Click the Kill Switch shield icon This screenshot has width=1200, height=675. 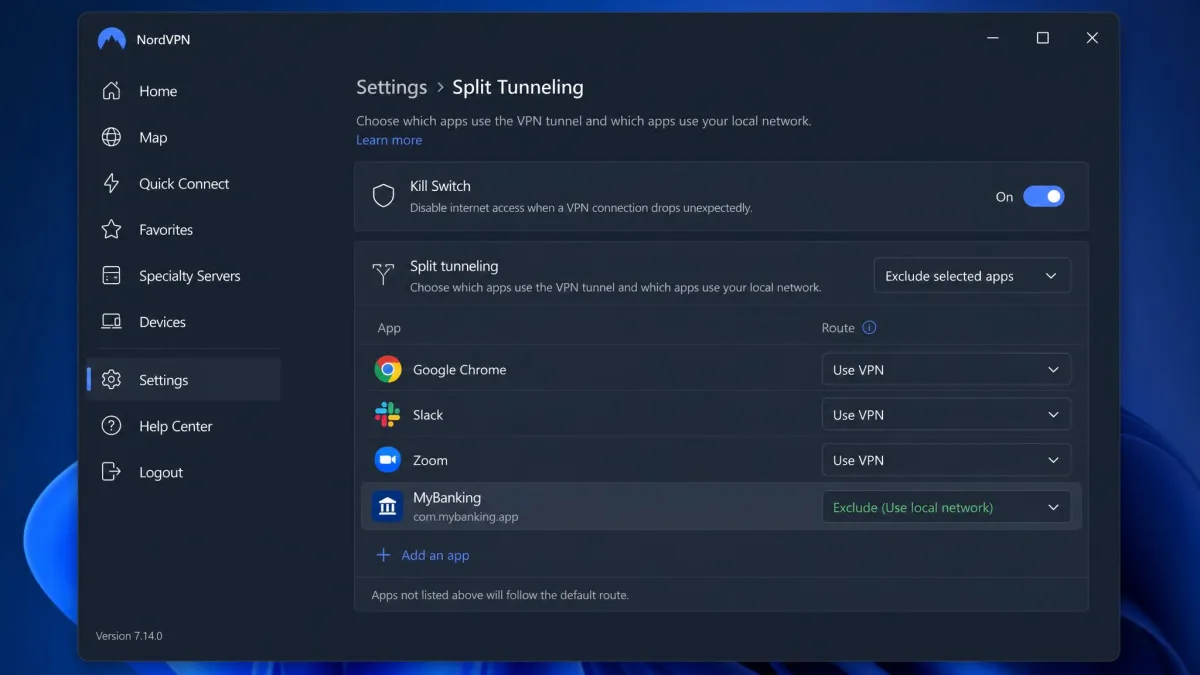(383, 196)
